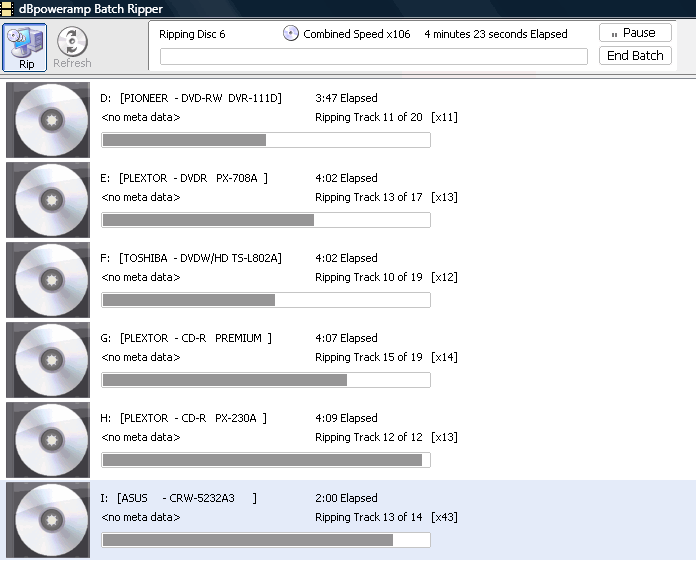Click '<no meta data>' under I: ASUS drive
The width and height of the screenshot is (696, 568).
pyautogui.click(x=141, y=517)
